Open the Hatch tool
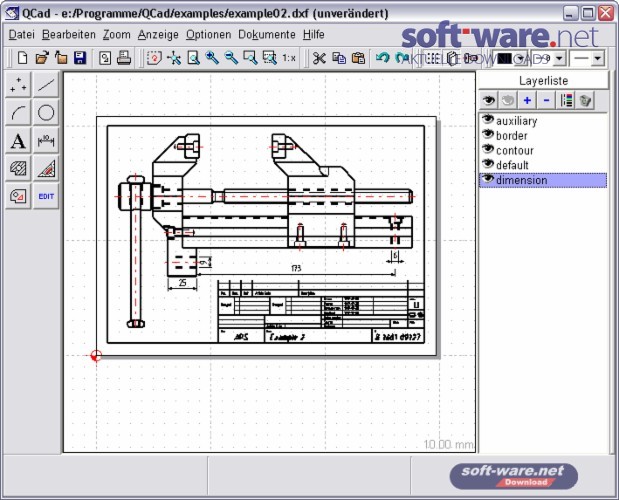The image size is (619, 500). (x=18, y=169)
